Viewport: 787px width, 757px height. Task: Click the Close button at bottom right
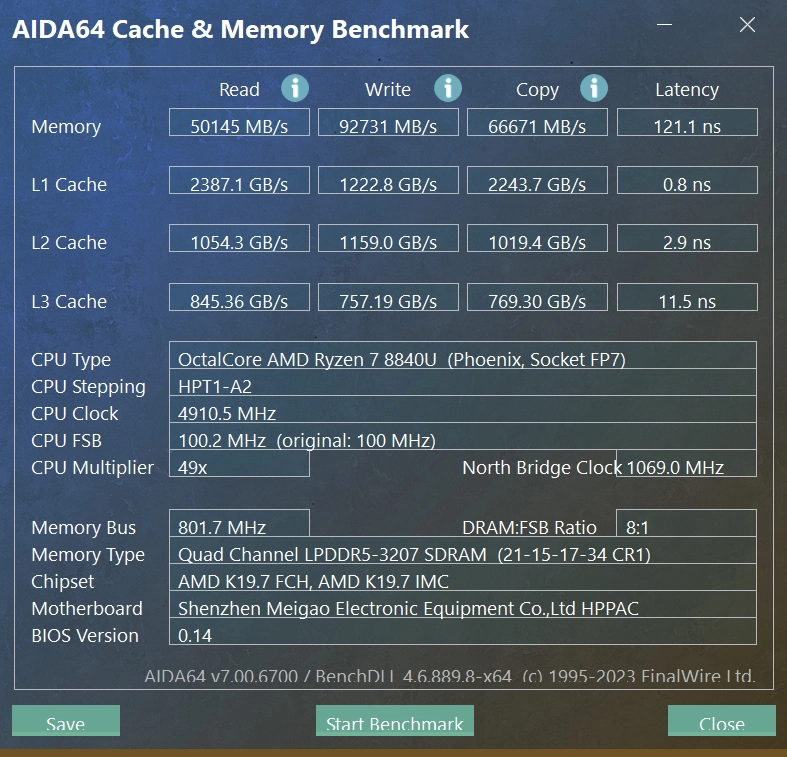(721, 722)
